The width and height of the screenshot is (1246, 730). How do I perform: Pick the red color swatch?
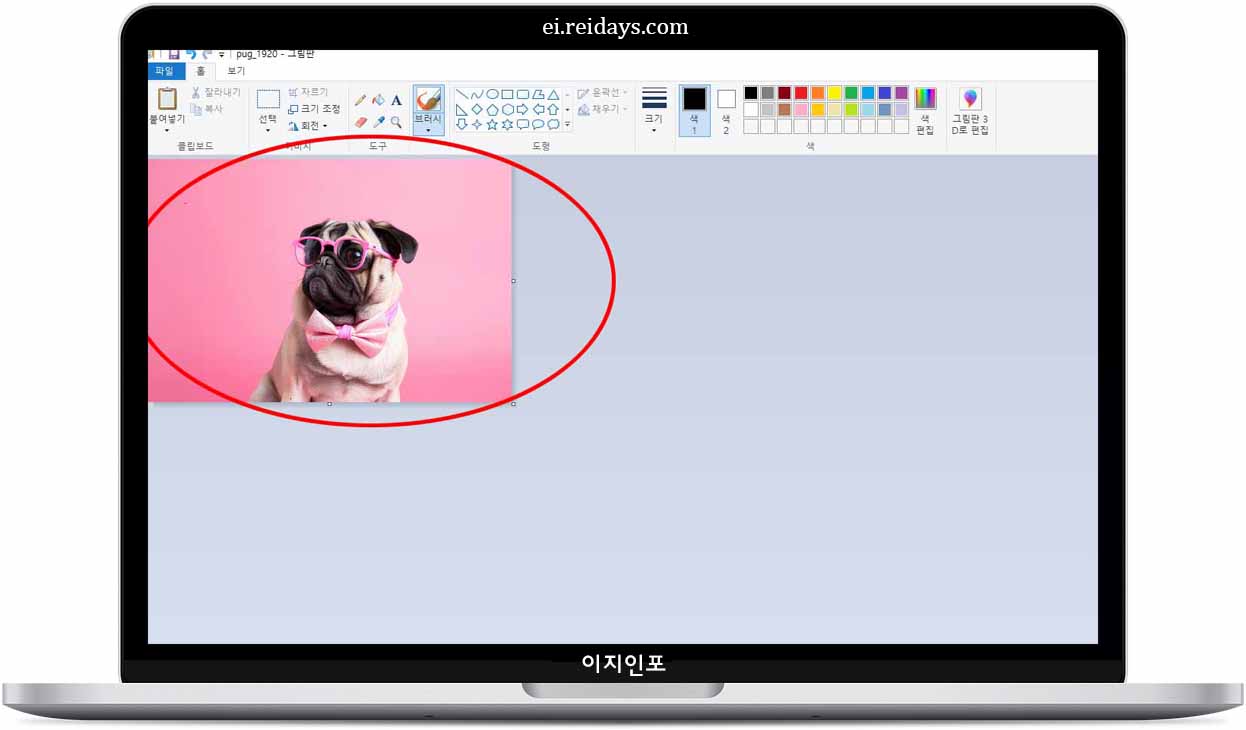(801, 93)
